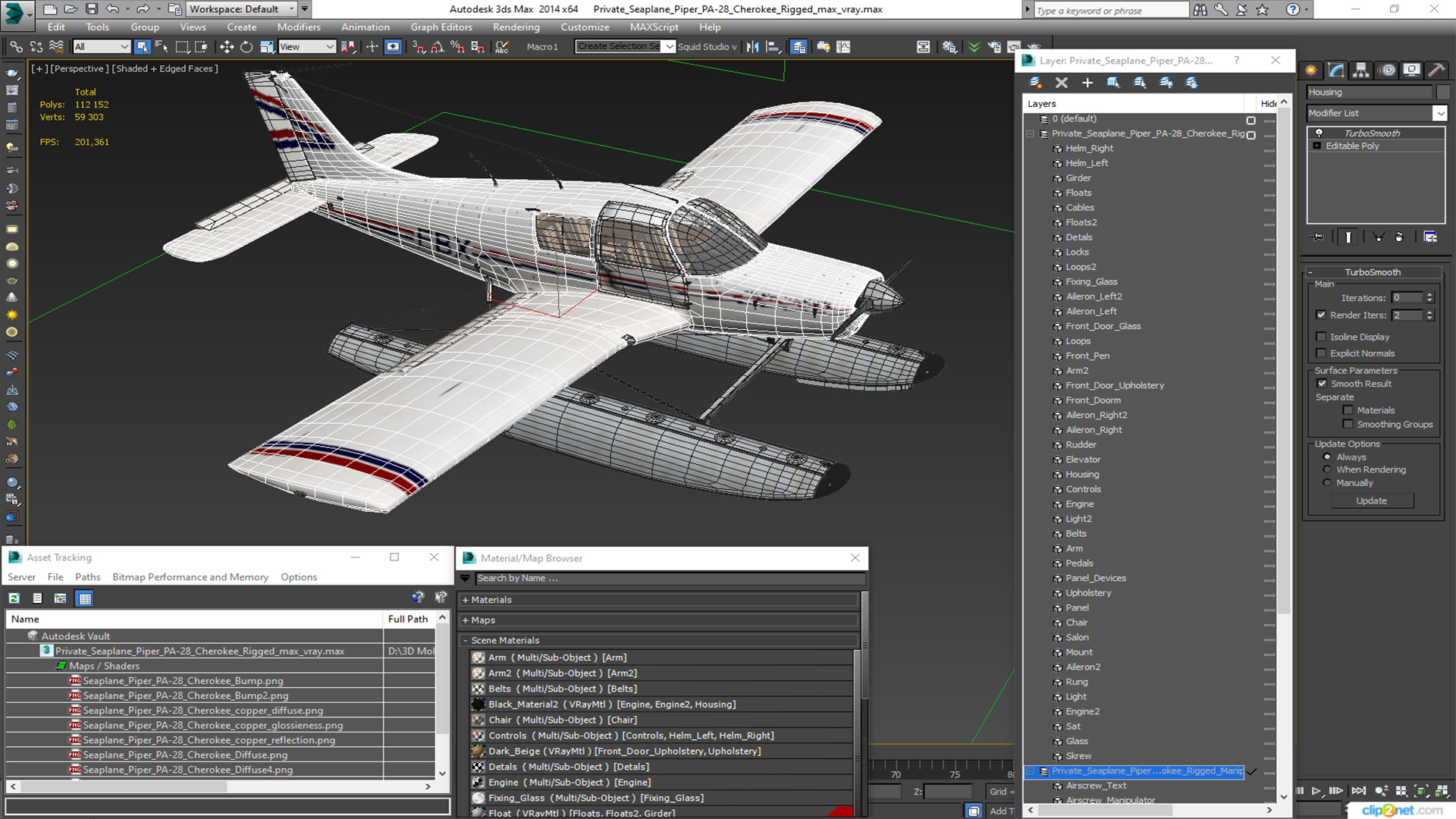Open the Hierarchy command panel tab
This screenshot has width=1456, height=819.
(1361, 71)
